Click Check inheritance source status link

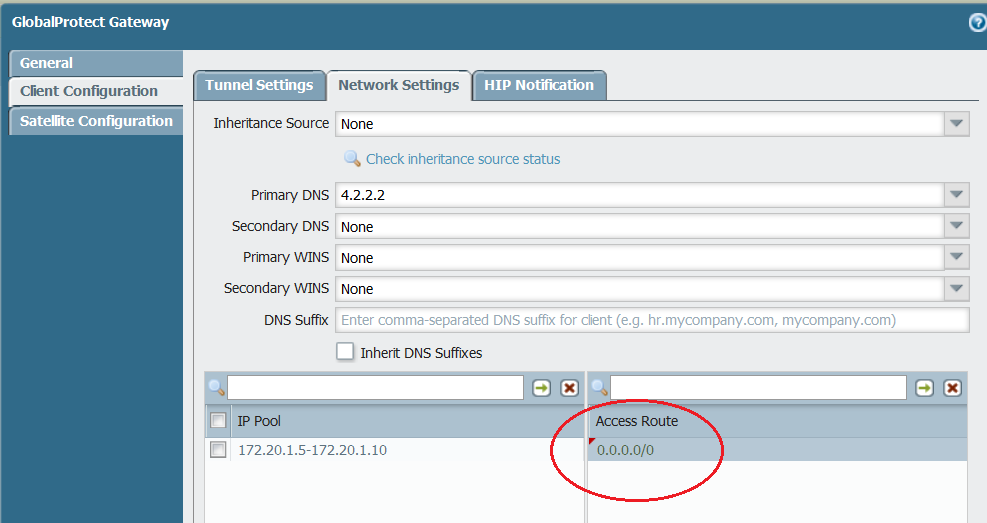point(463,159)
